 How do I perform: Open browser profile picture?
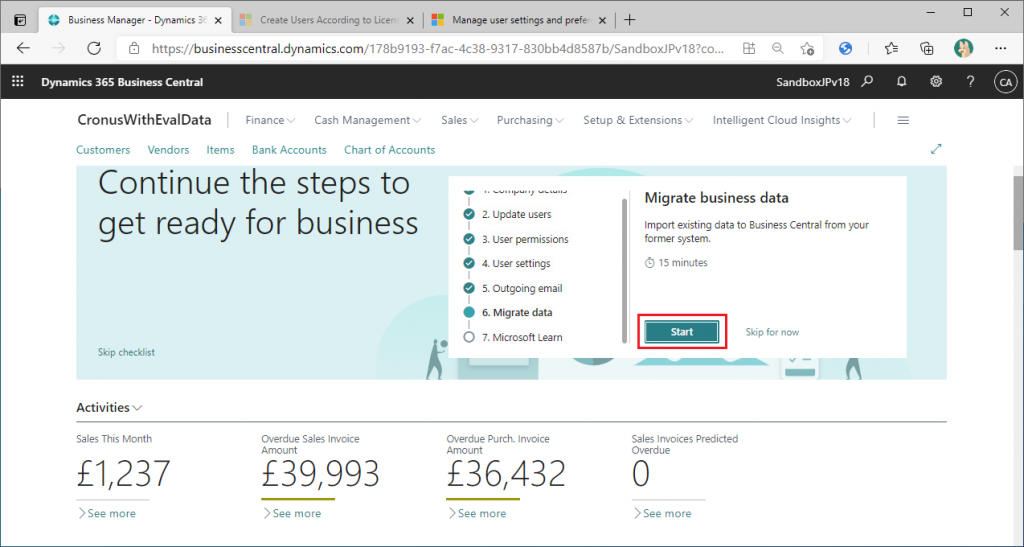coord(963,48)
